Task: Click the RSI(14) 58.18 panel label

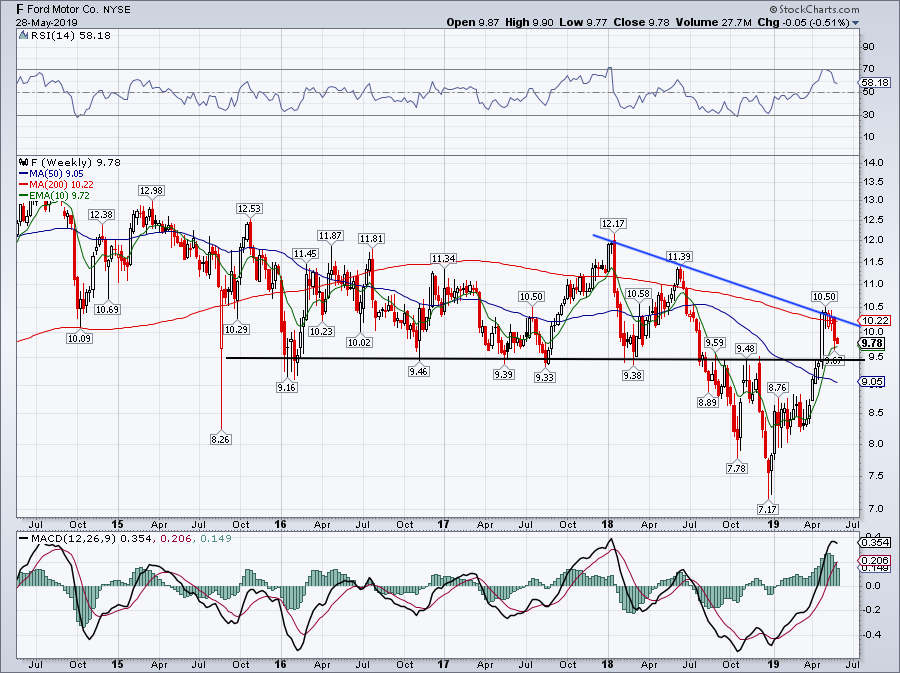Action: (x=70, y=36)
